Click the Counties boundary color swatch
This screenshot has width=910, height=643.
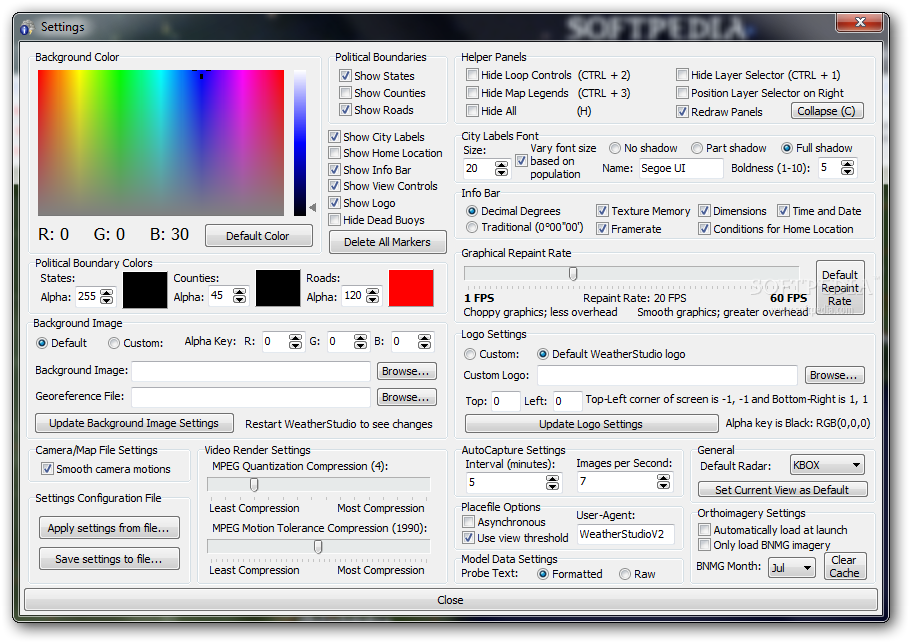click(x=278, y=288)
